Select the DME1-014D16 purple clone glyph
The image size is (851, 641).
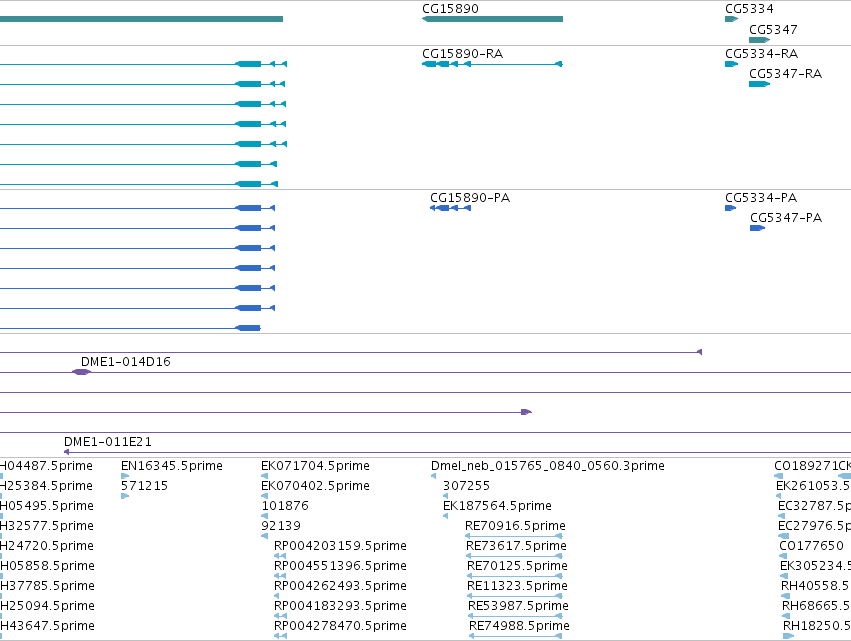(x=81, y=372)
